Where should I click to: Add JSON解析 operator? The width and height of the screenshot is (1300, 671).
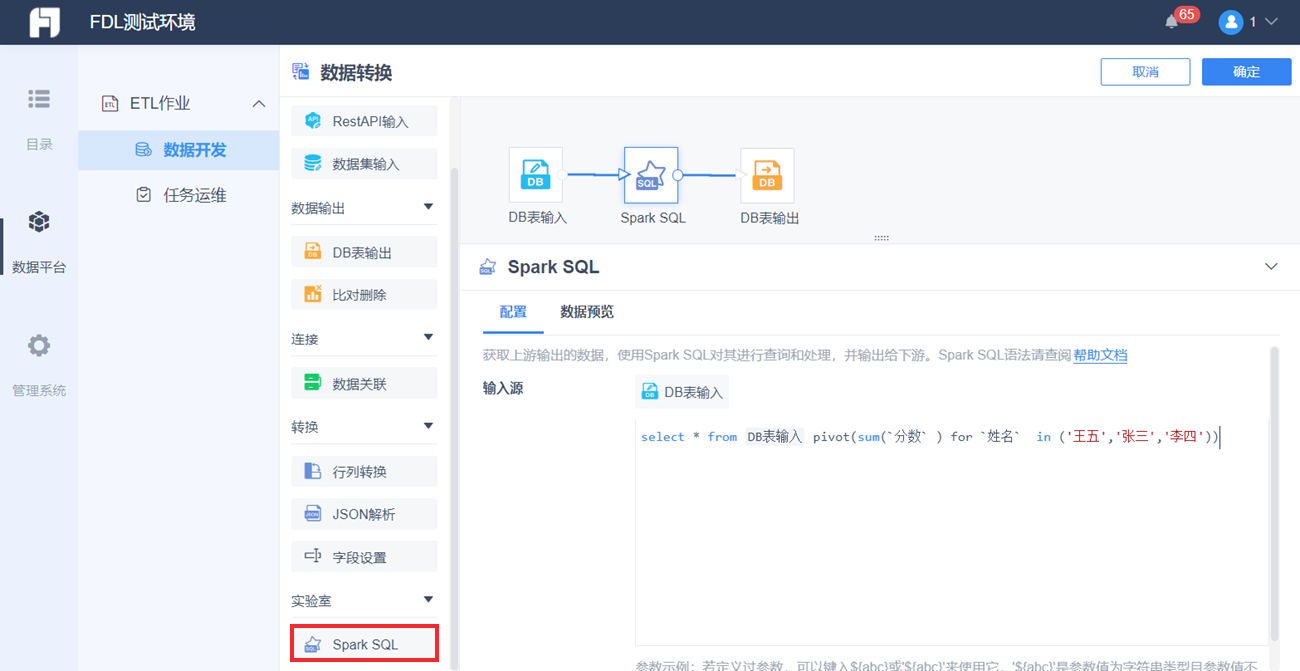click(x=364, y=514)
